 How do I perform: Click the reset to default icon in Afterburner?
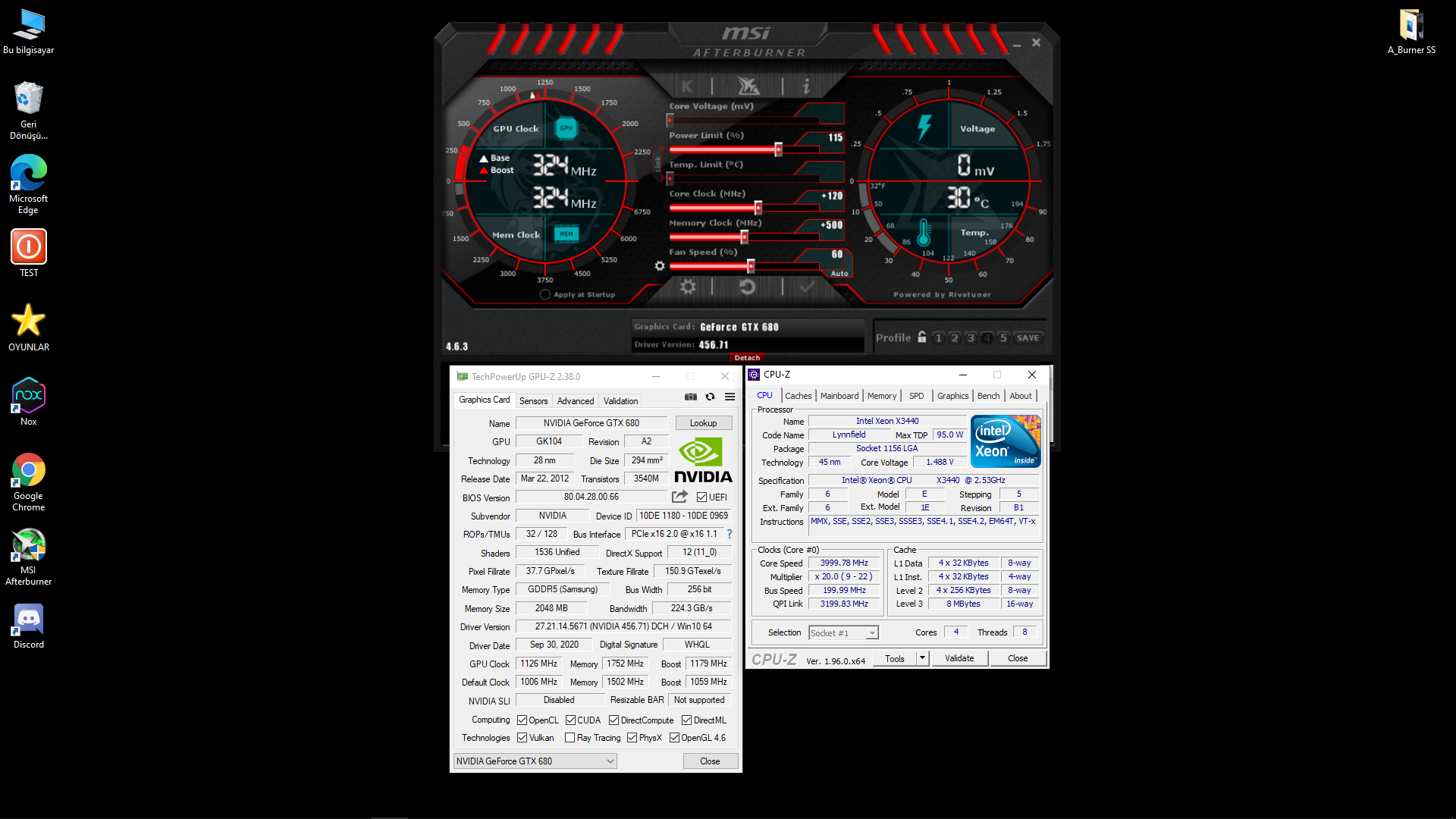point(749,288)
